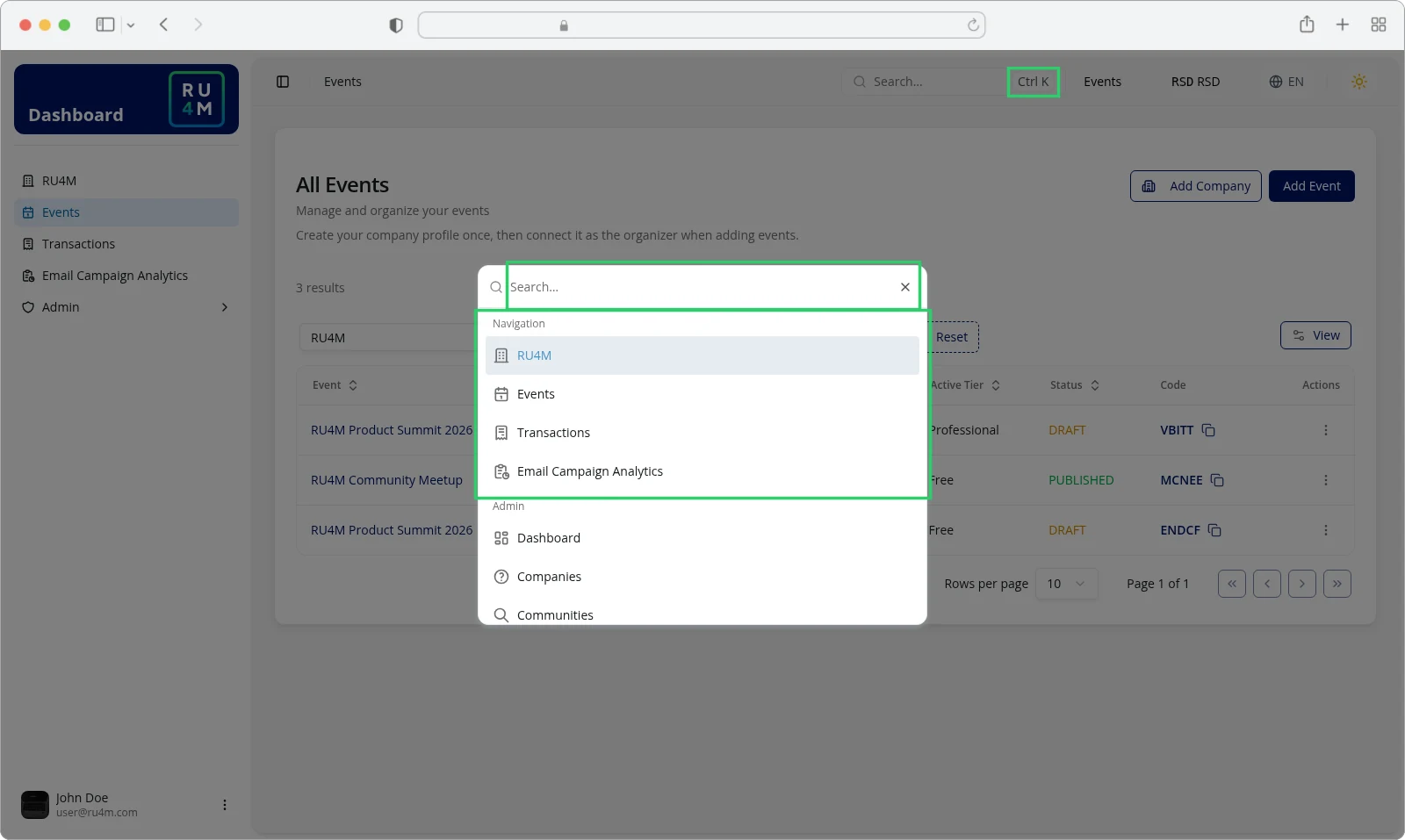Select Companies in the command palette
The width and height of the screenshot is (1405, 840).
[702, 577]
